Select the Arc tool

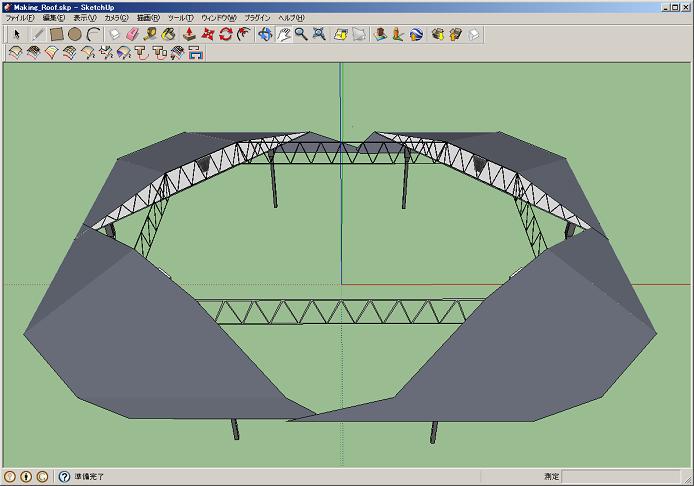pos(93,34)
